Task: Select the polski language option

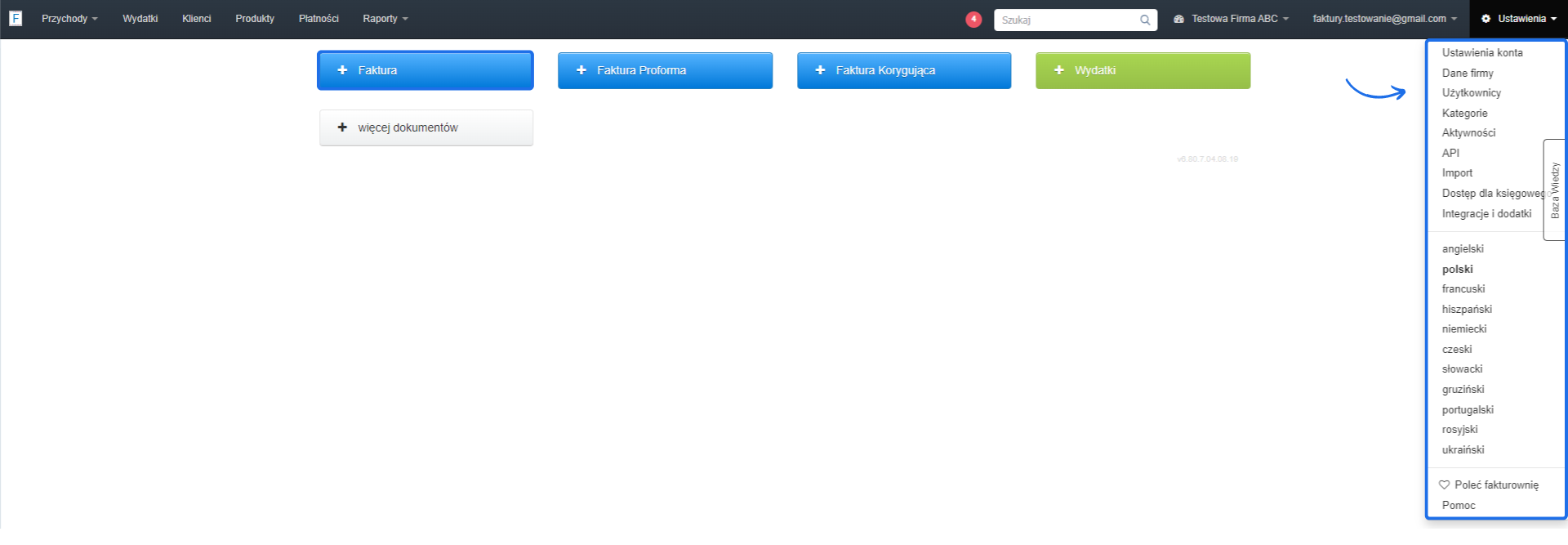Action: pyautogui.click(x=1458, y=269)
